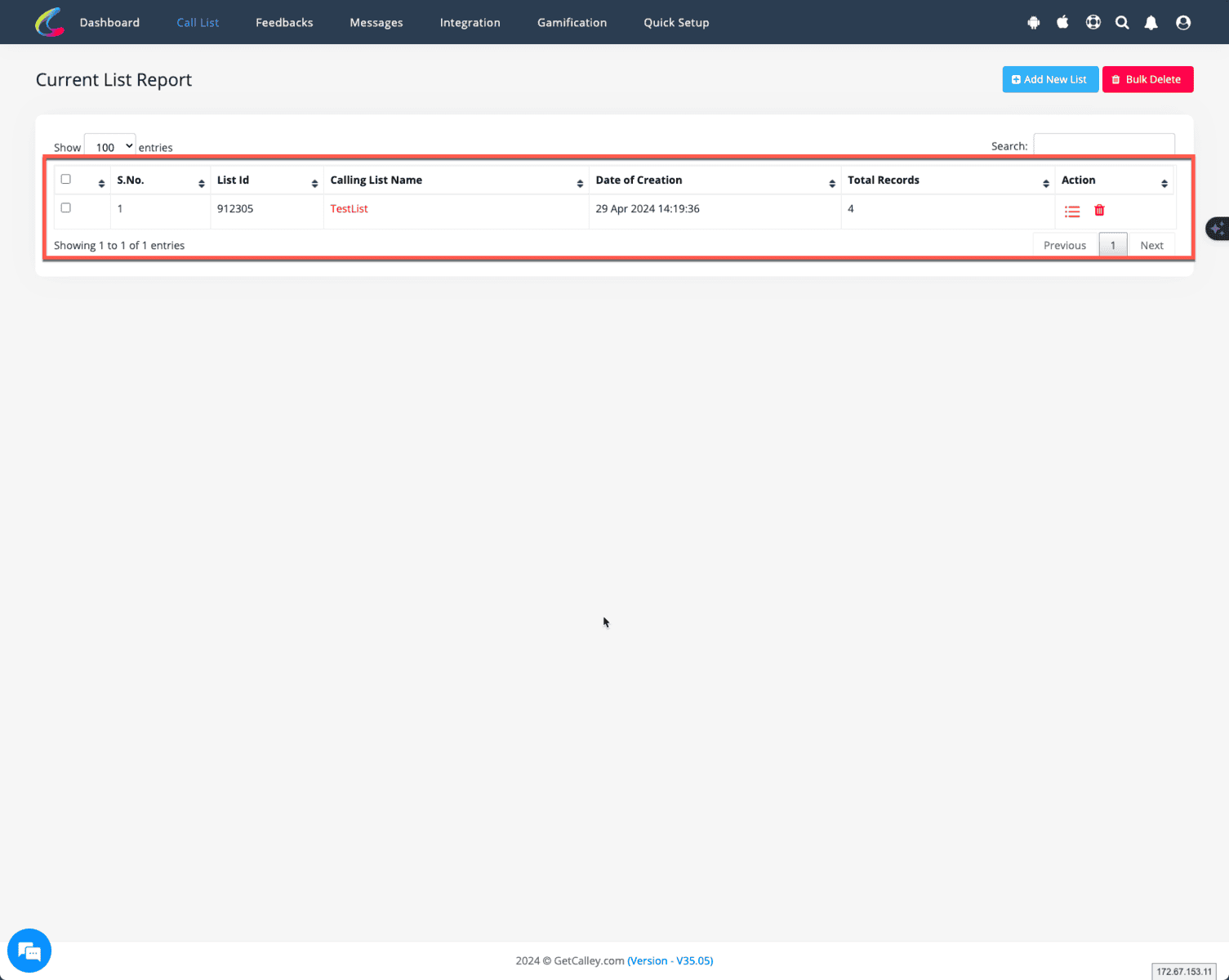Delete TestList using the trash icon
The width and height of the screenshot is (1229, 980).
1099,211
